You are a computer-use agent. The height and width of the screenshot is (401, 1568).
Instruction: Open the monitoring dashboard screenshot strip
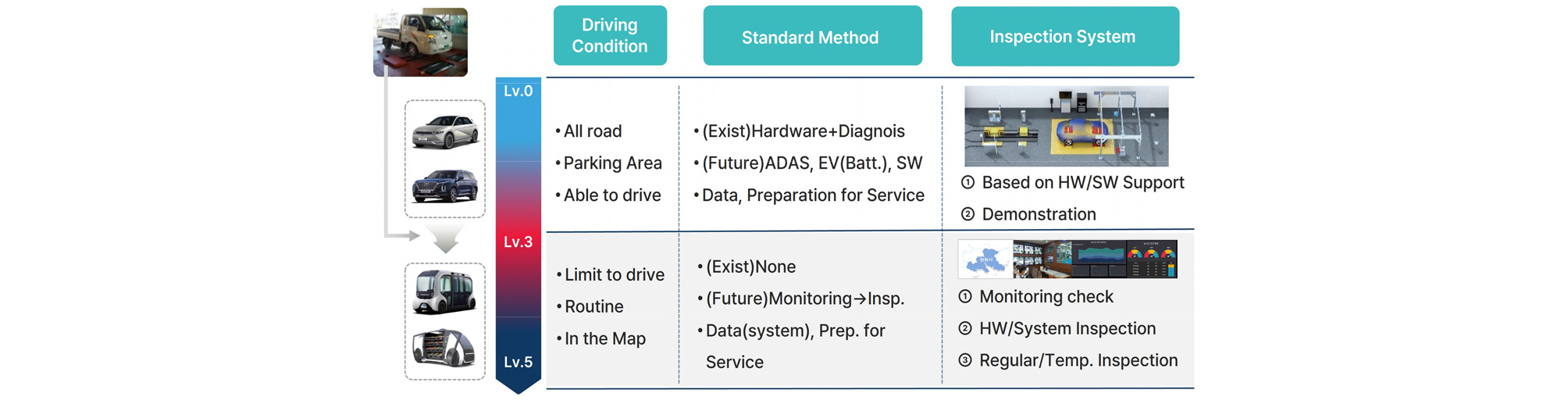point(1067,259)
